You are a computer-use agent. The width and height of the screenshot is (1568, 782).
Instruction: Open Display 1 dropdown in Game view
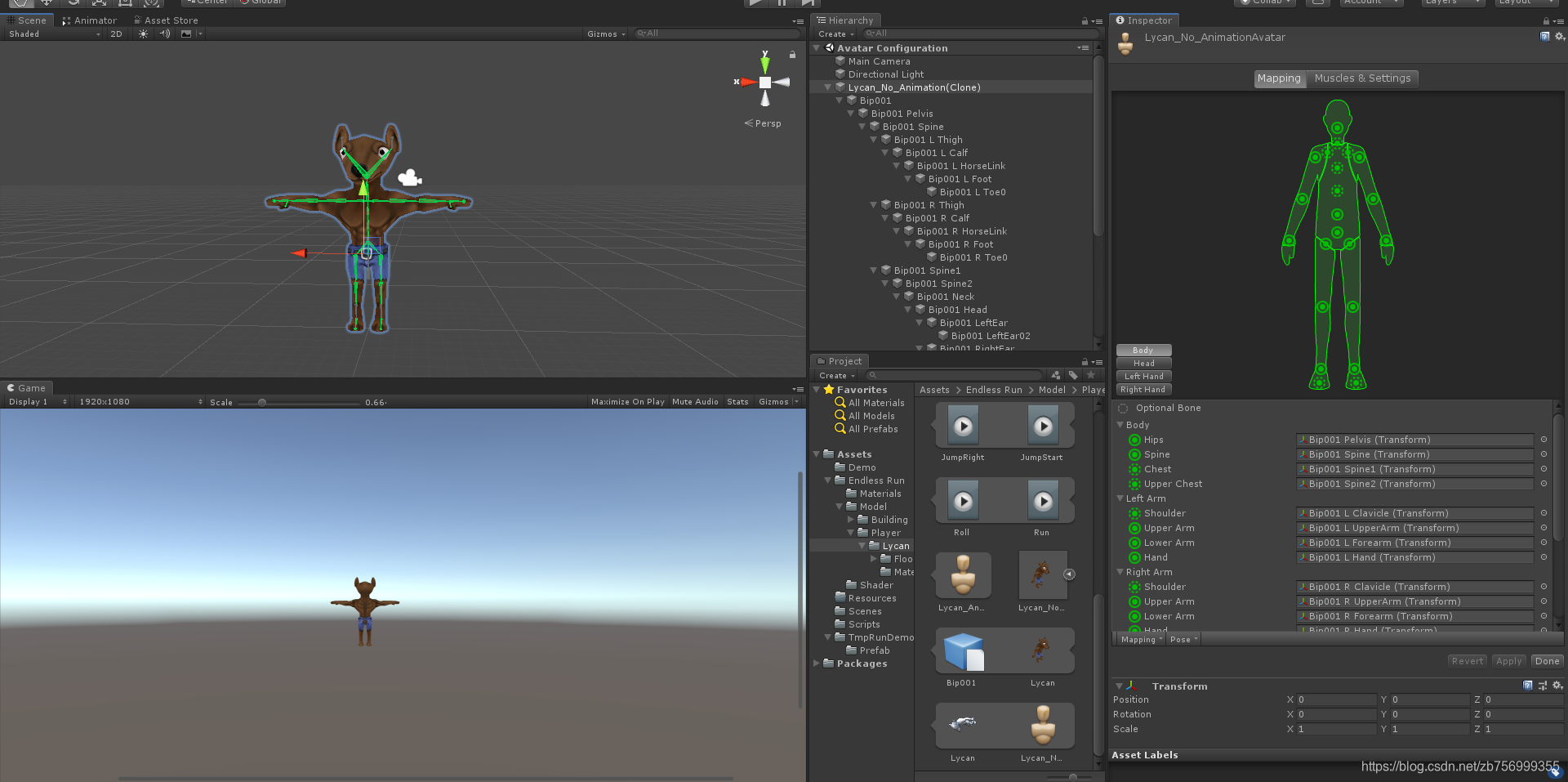(38, 402)
